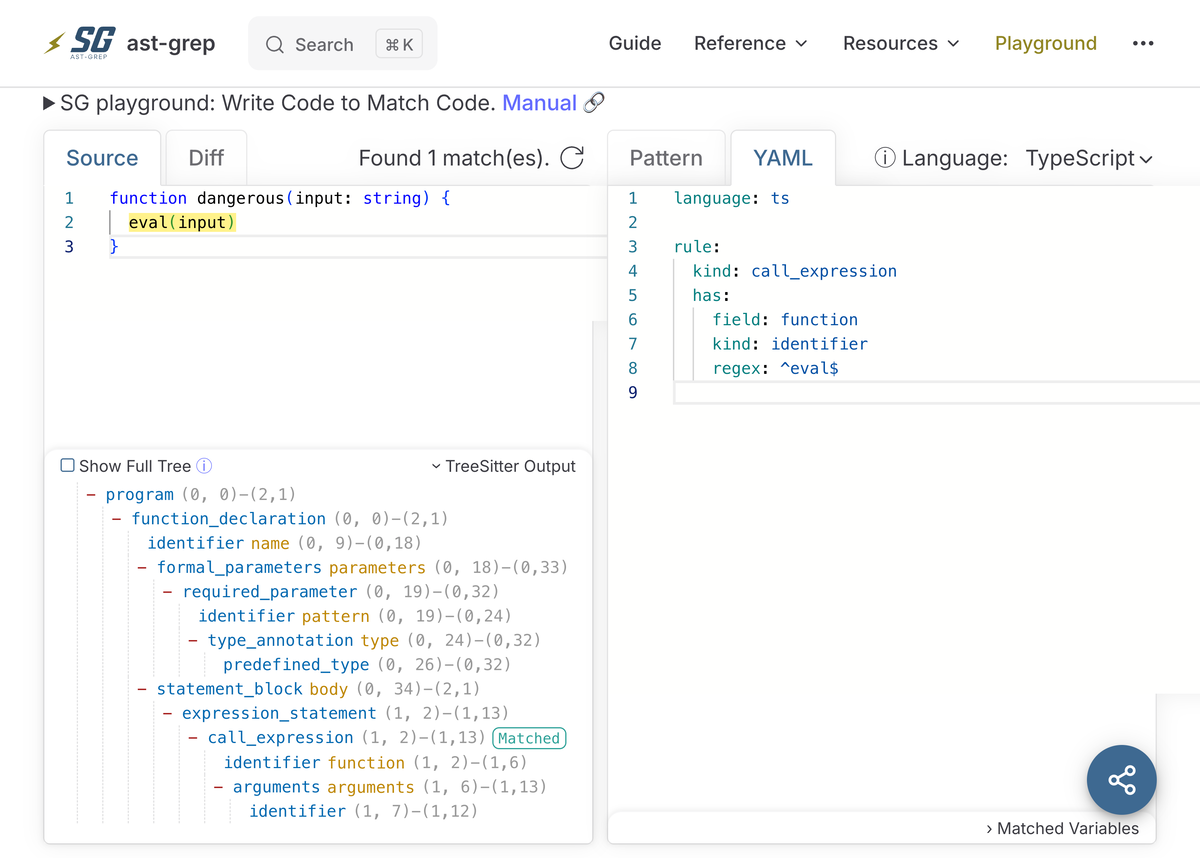Viewport: 1200px width, 858px height.
Task: Click the ast-grep site title
Action: 171,44
